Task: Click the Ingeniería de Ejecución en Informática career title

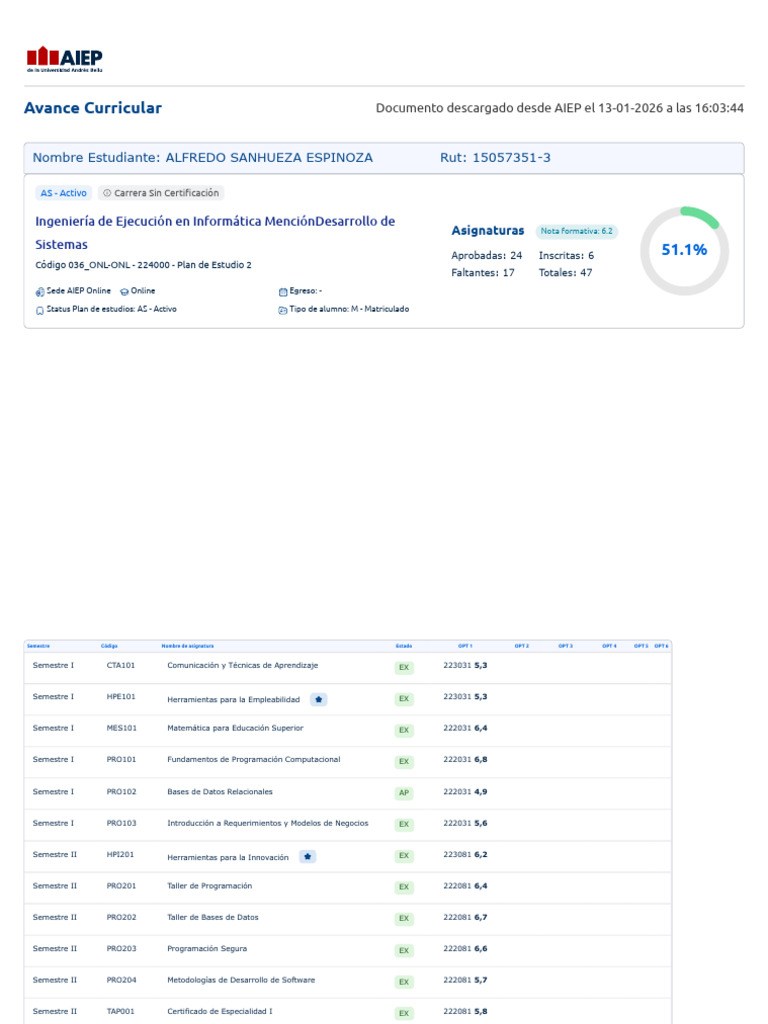Action: (215, 232)
